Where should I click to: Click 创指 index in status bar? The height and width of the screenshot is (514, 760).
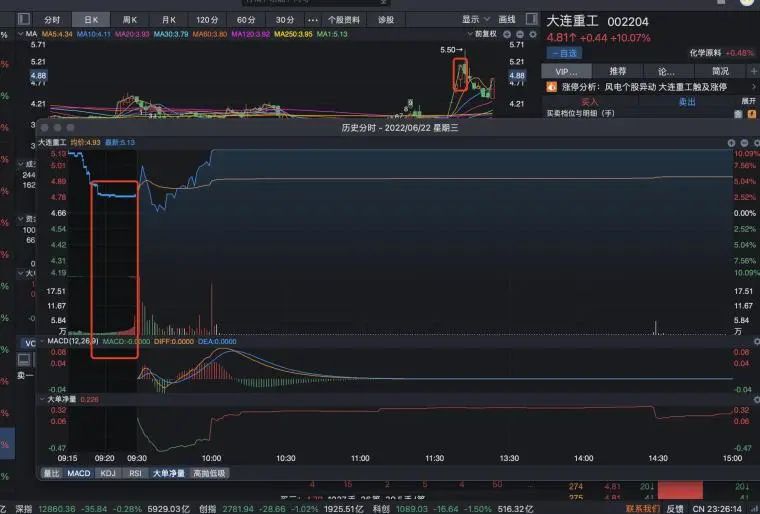(207, 509)
